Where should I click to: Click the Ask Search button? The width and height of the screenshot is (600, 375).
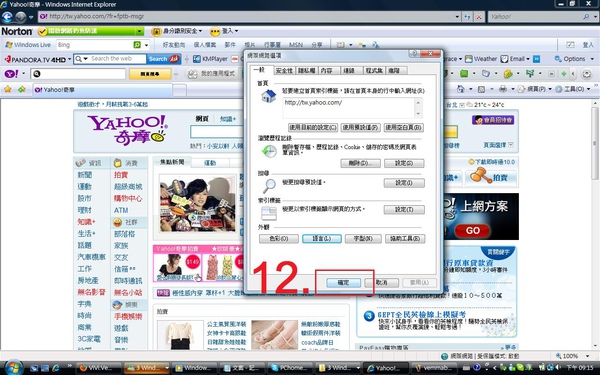tap(164, 59)
